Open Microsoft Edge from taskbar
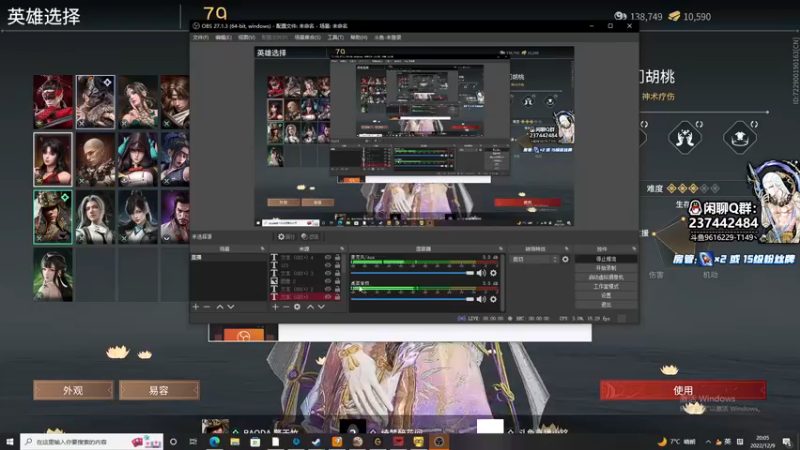Image resolution: width=800 pixels, height=450 pixels. pyautogui.click(x=214, y=441)
